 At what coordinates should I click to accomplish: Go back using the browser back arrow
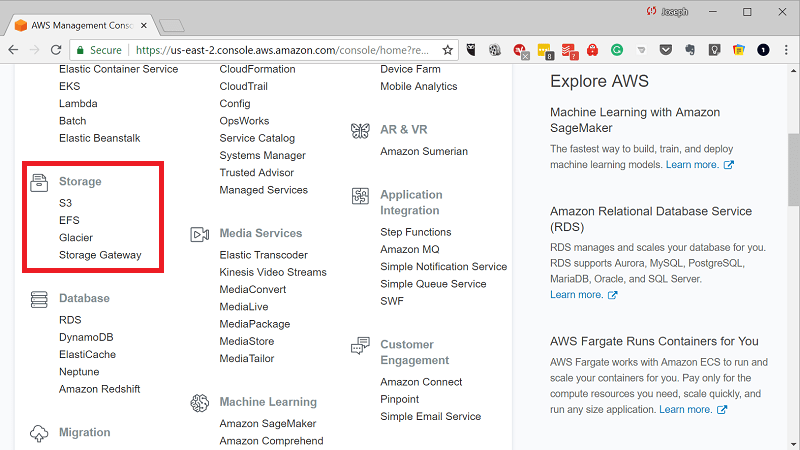pos(13,50)
